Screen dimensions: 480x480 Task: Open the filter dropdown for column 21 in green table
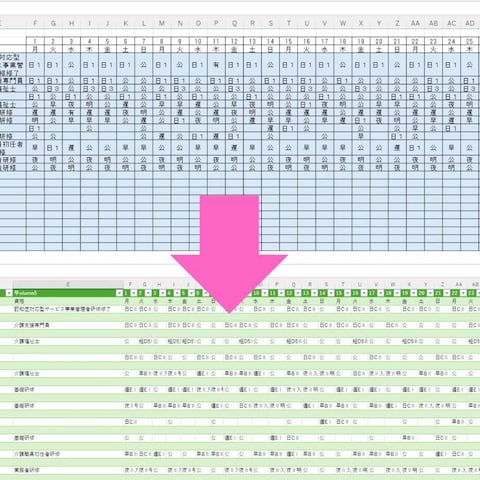pyautogui.click(x=447, y=293)
